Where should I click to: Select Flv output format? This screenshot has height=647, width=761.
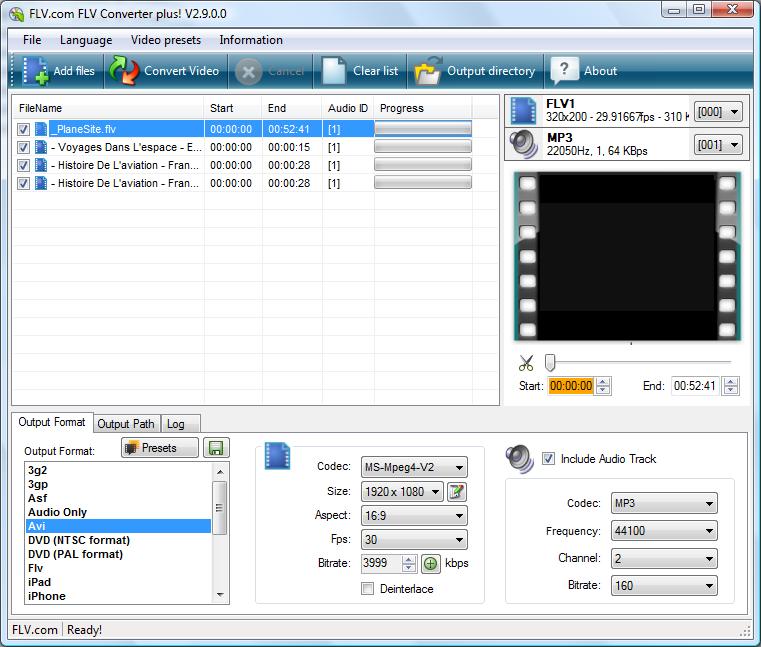tap(118, 568)
